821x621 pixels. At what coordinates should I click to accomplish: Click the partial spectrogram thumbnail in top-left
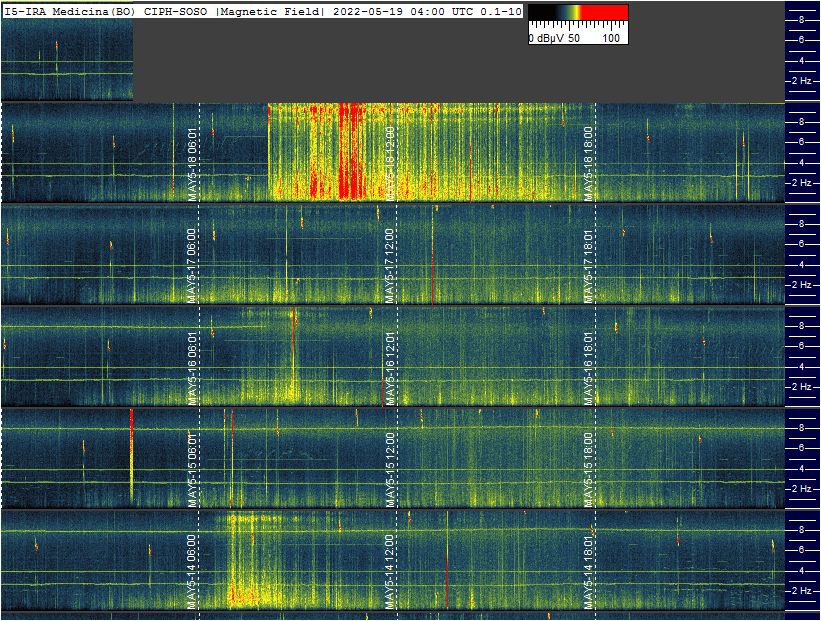[x=67, y=60]
